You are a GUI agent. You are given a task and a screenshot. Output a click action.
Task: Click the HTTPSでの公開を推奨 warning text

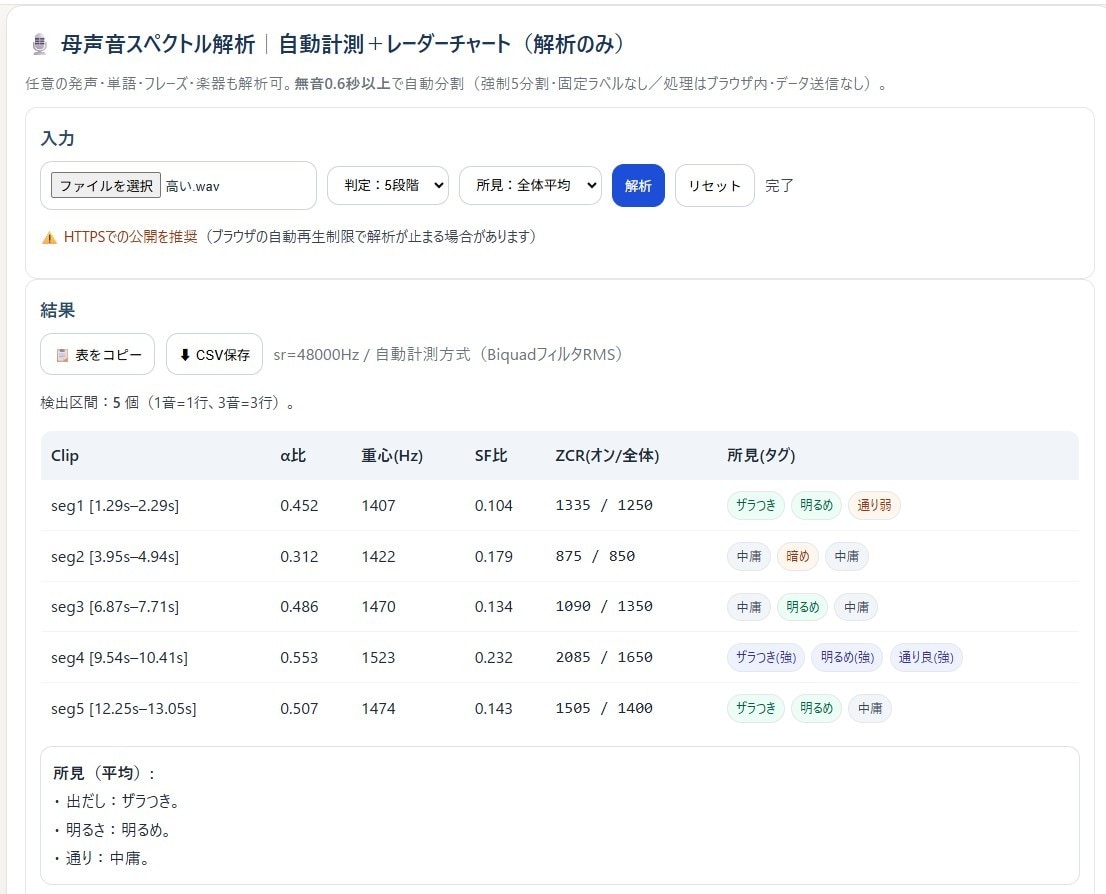click(130, 237)
